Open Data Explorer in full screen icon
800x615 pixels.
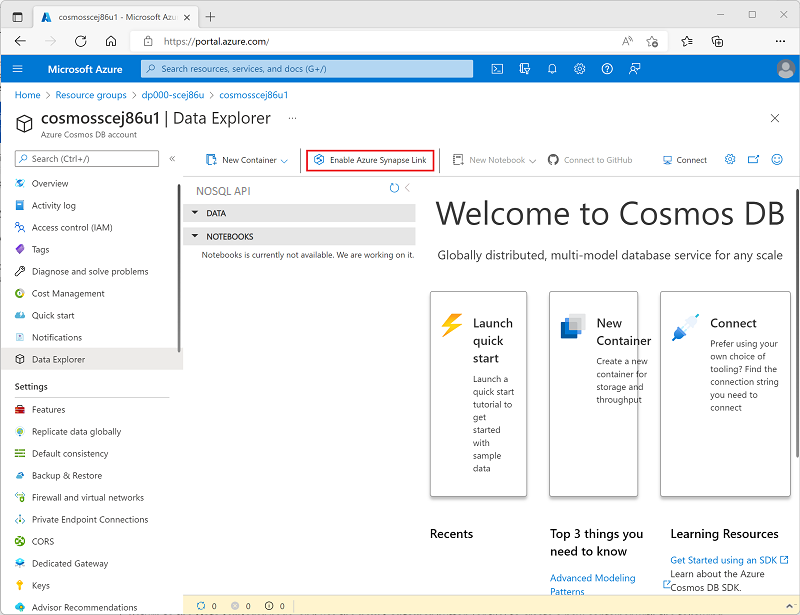pyautogui.click(x=753, y=159)
